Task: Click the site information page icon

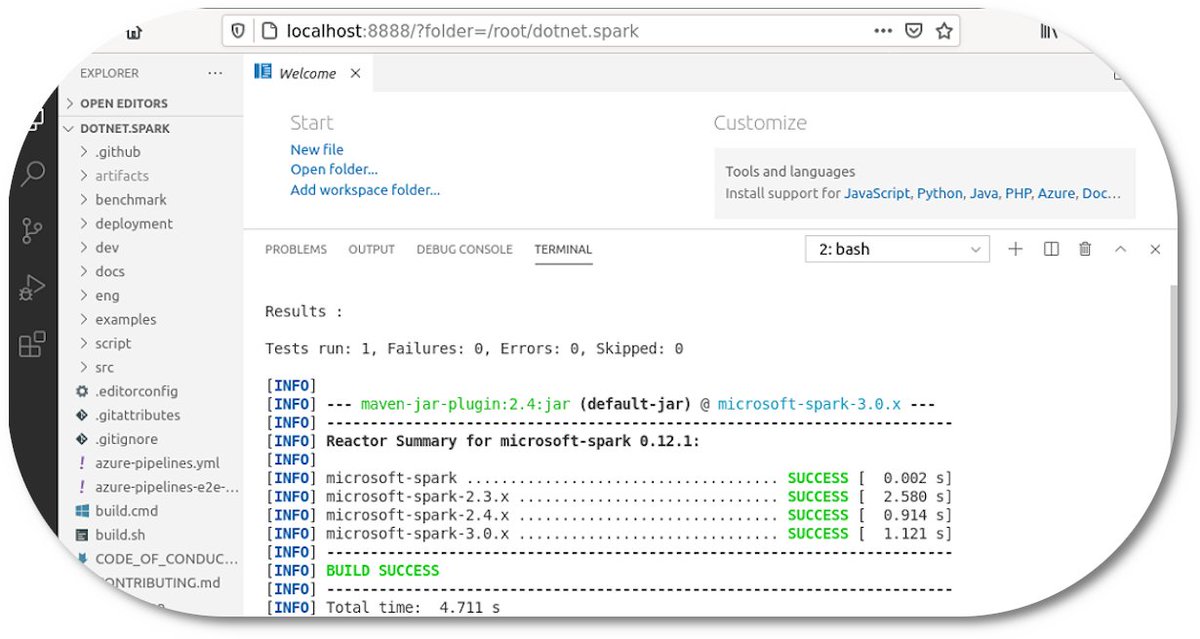Action: [268, 31]
